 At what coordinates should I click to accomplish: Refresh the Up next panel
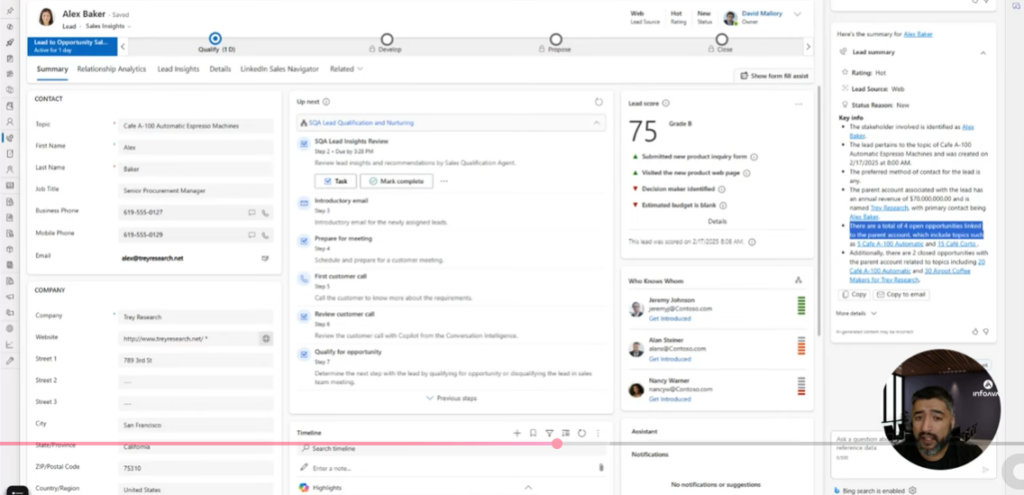click(x=598, y=102)
